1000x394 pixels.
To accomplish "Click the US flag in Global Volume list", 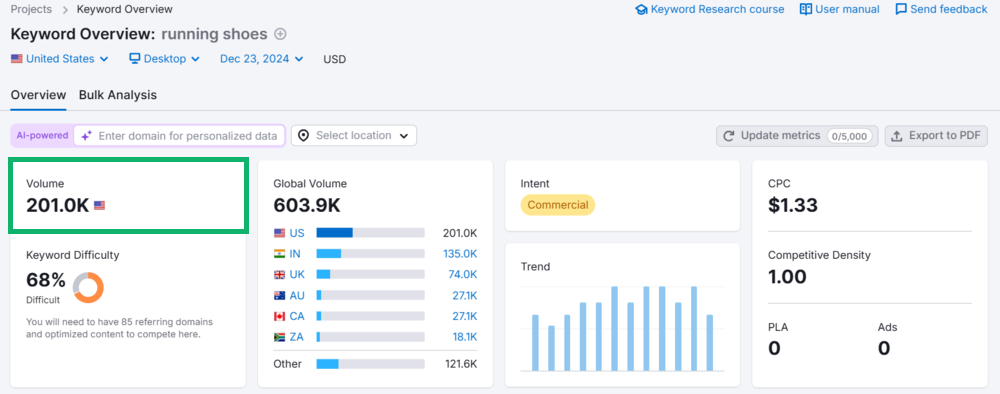I will tap(279, 233).
